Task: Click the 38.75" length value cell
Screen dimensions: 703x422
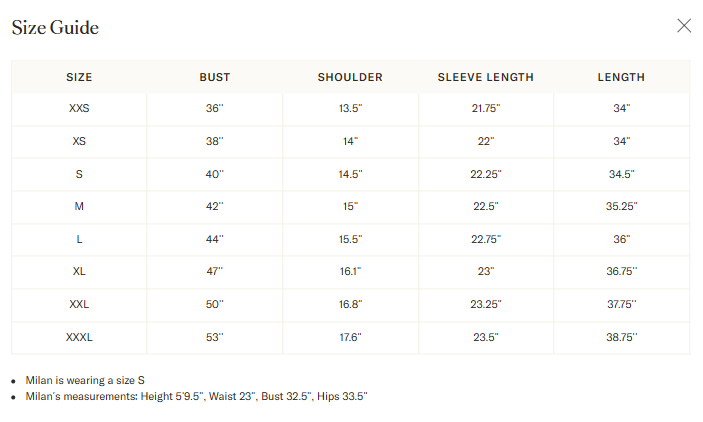Action: (x=622, y=337)
